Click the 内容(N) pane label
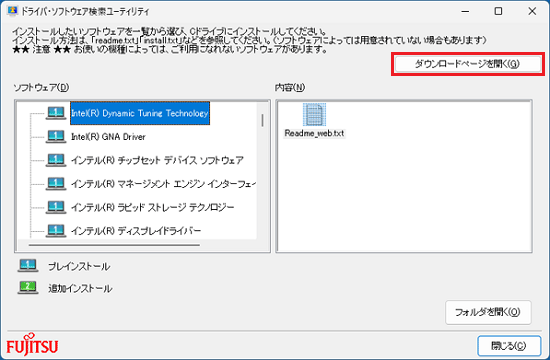 click(x=290, y=87)
